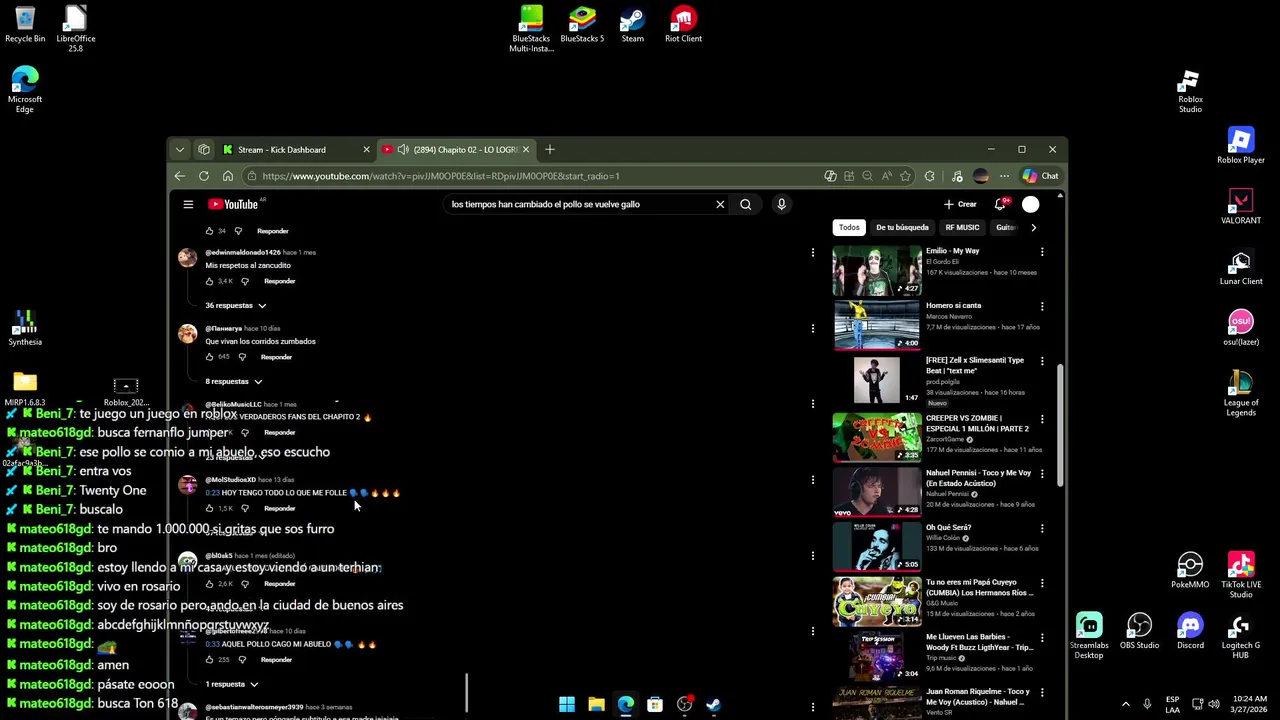Like the 'AQUEL POLLO CAGO MI ABUELO' comment

[210, 660]
